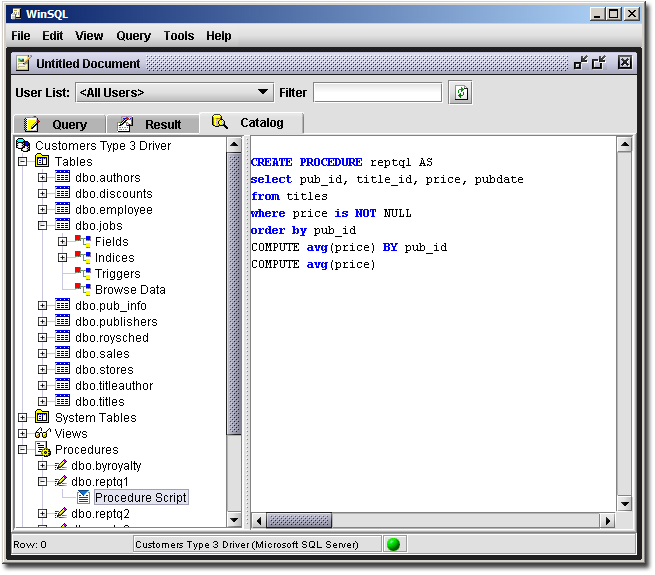Click the dbo.titleauthor table icon
Screen dimensions: 655x575
(62, 385)
